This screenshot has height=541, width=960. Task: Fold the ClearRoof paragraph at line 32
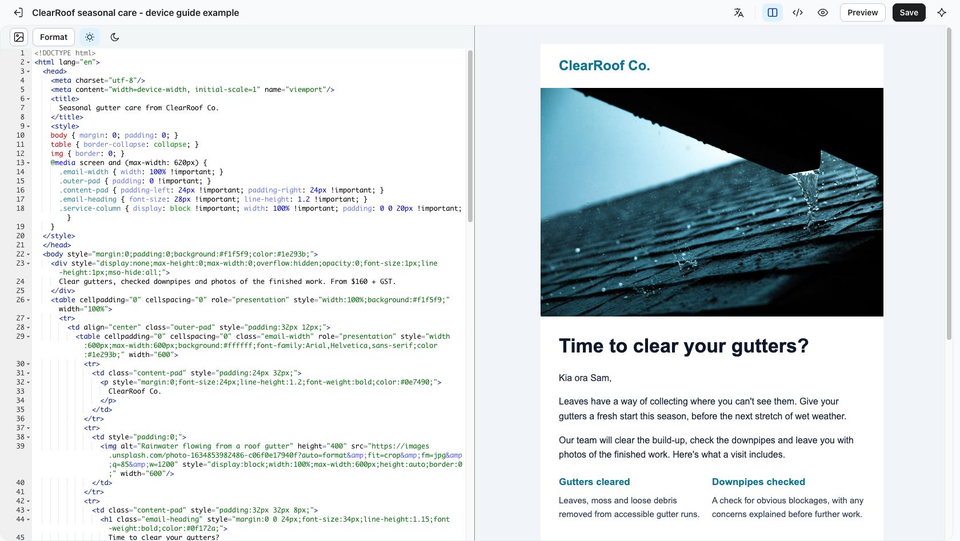click(x=29, y=382)
